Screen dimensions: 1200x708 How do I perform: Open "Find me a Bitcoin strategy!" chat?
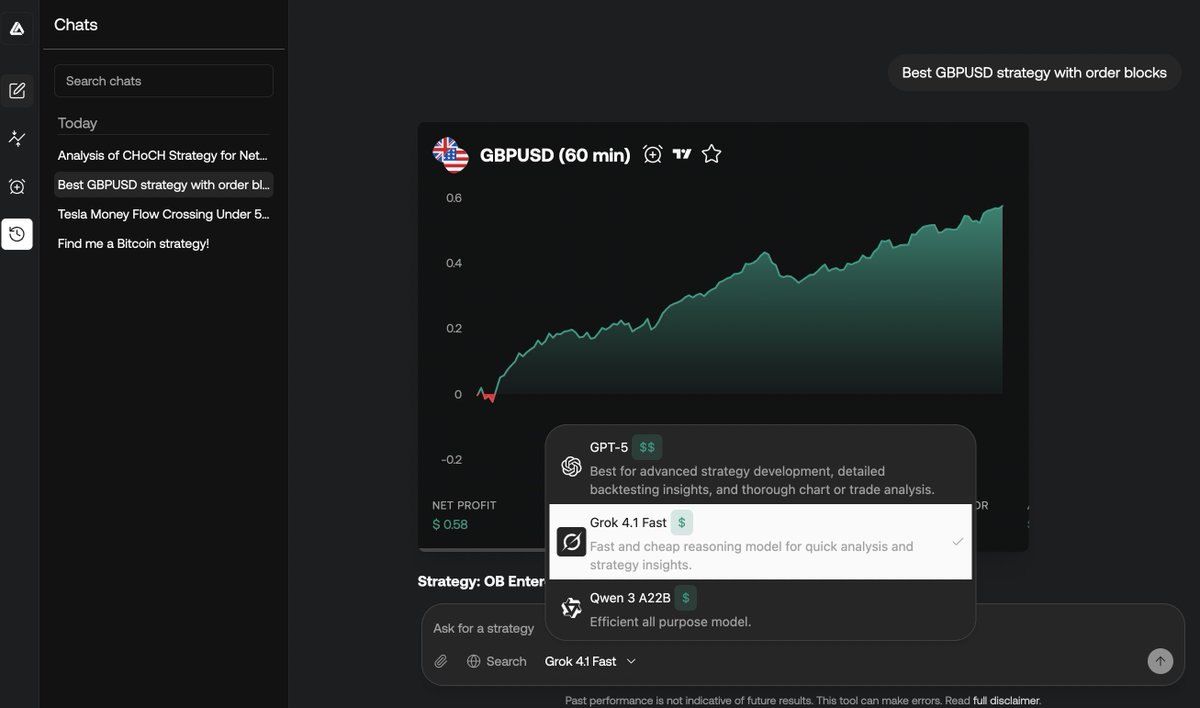click(x=134, y=243)
